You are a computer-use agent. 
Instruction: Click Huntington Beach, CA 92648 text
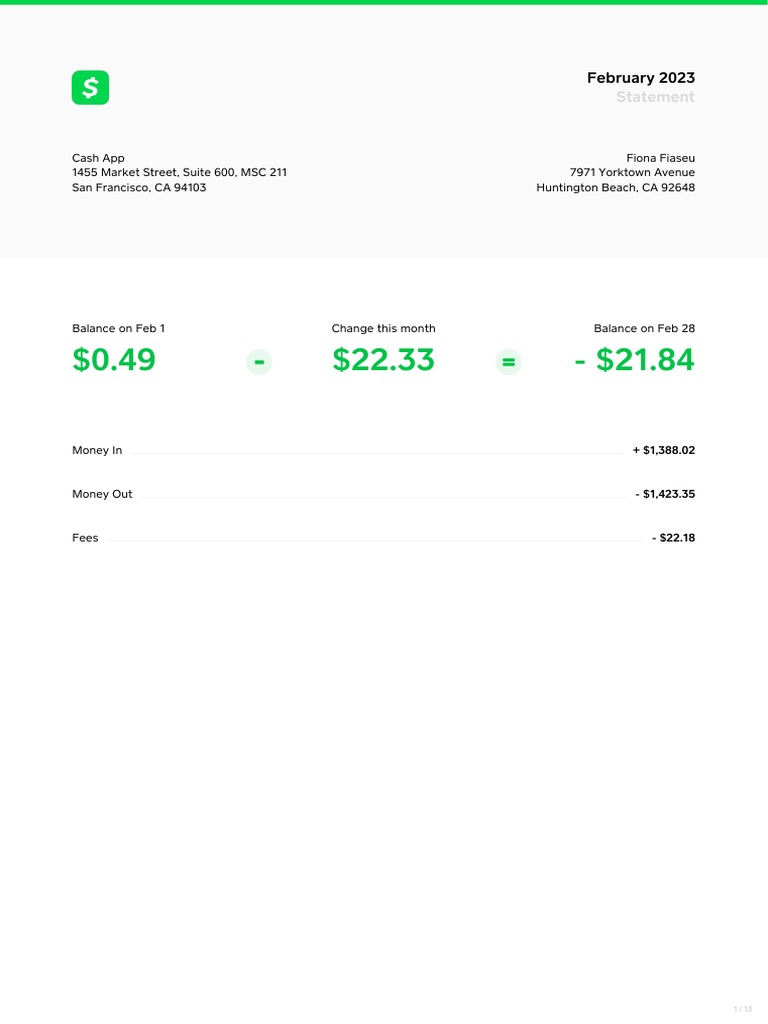tap(615, 187)
